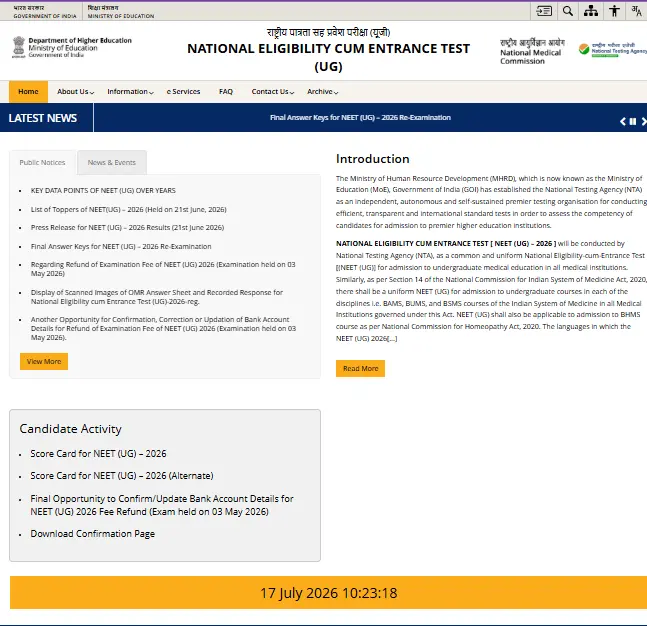Open Score Card NEET 2026 (Alternate) link
The width and height of the screenshot is (647, 626).
click(122, 476)
